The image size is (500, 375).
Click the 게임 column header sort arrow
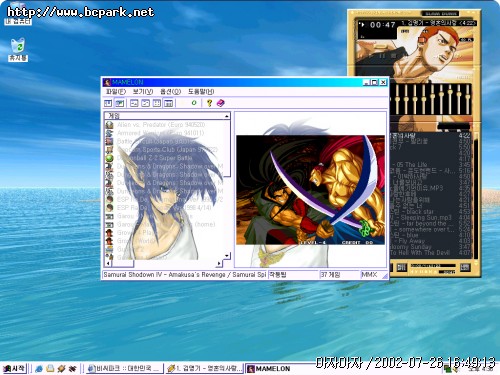click(227, 116)
